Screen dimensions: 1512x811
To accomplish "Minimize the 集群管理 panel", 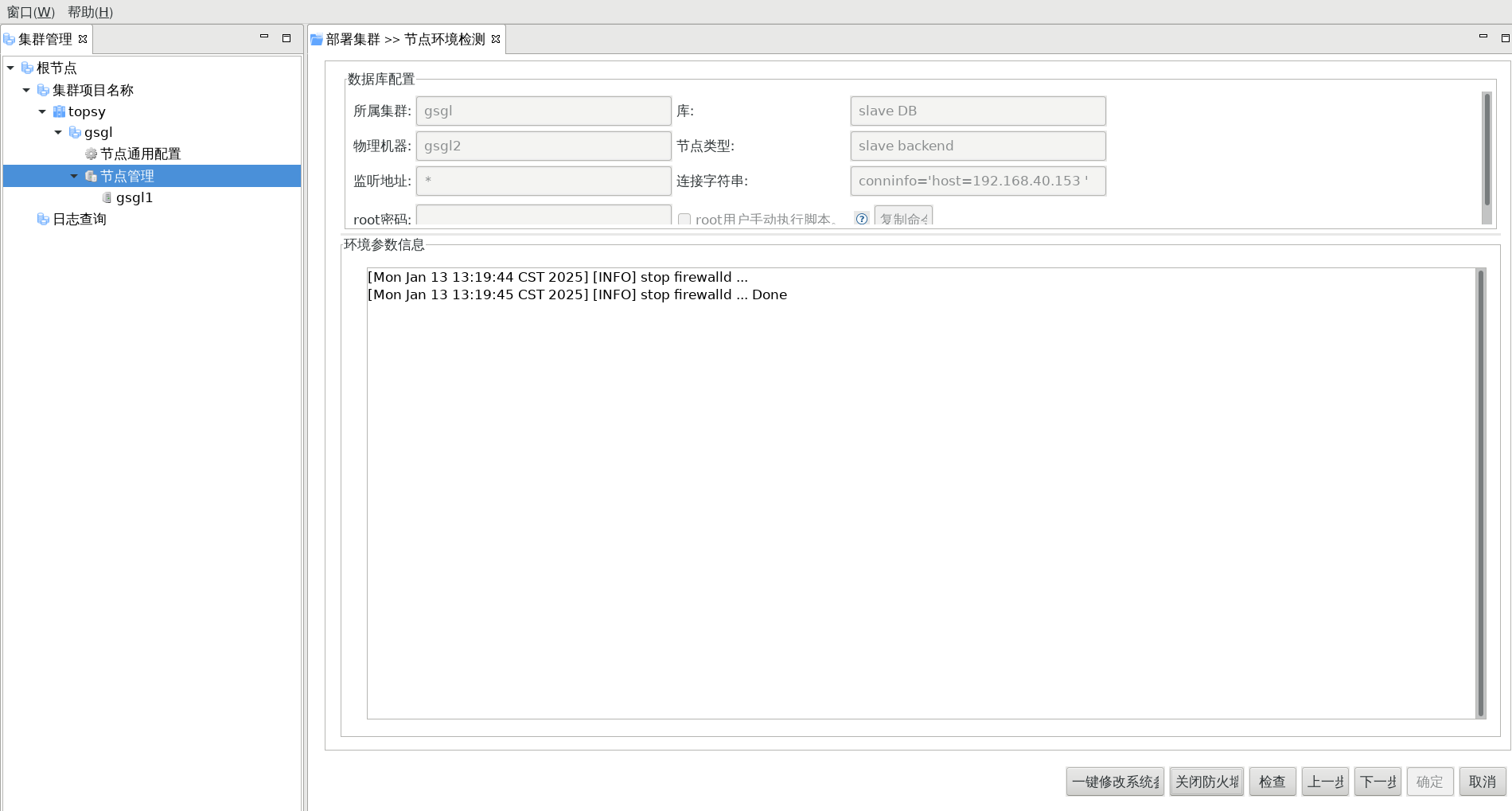I will (x=264, y=37).
